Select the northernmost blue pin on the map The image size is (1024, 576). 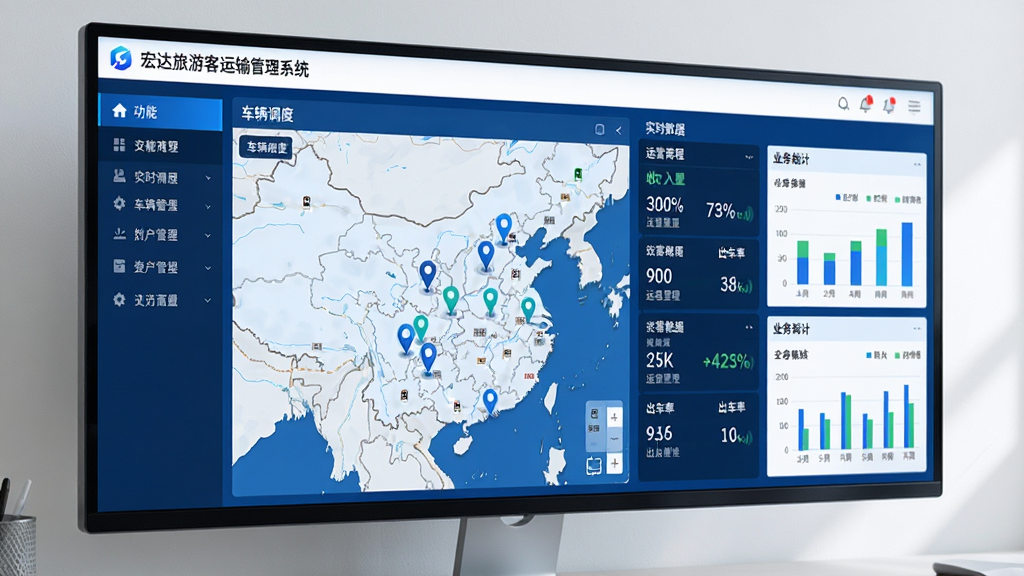click(504, 229)
